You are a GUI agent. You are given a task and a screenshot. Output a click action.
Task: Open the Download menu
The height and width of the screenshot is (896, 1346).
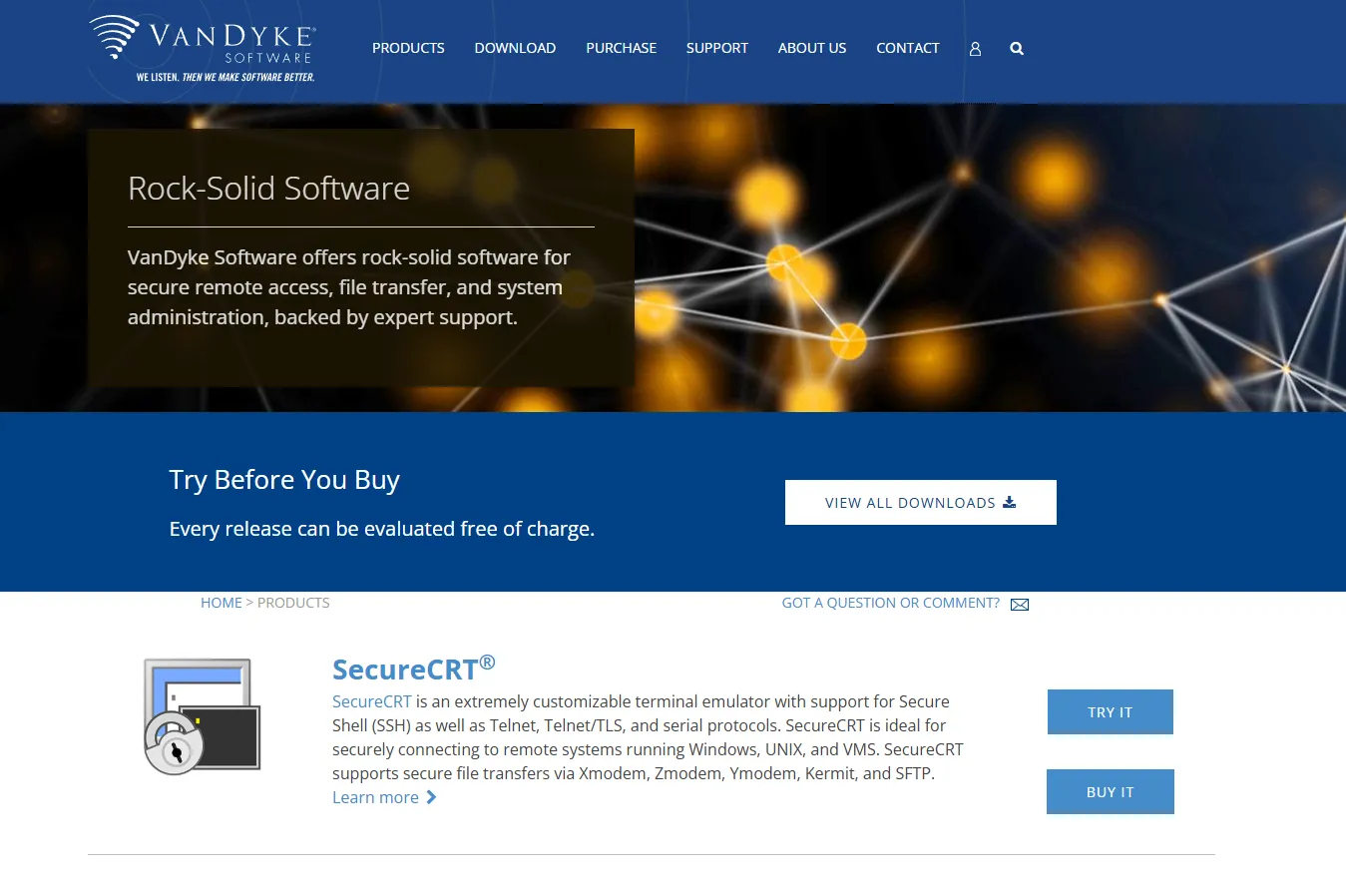pos(515,48)
